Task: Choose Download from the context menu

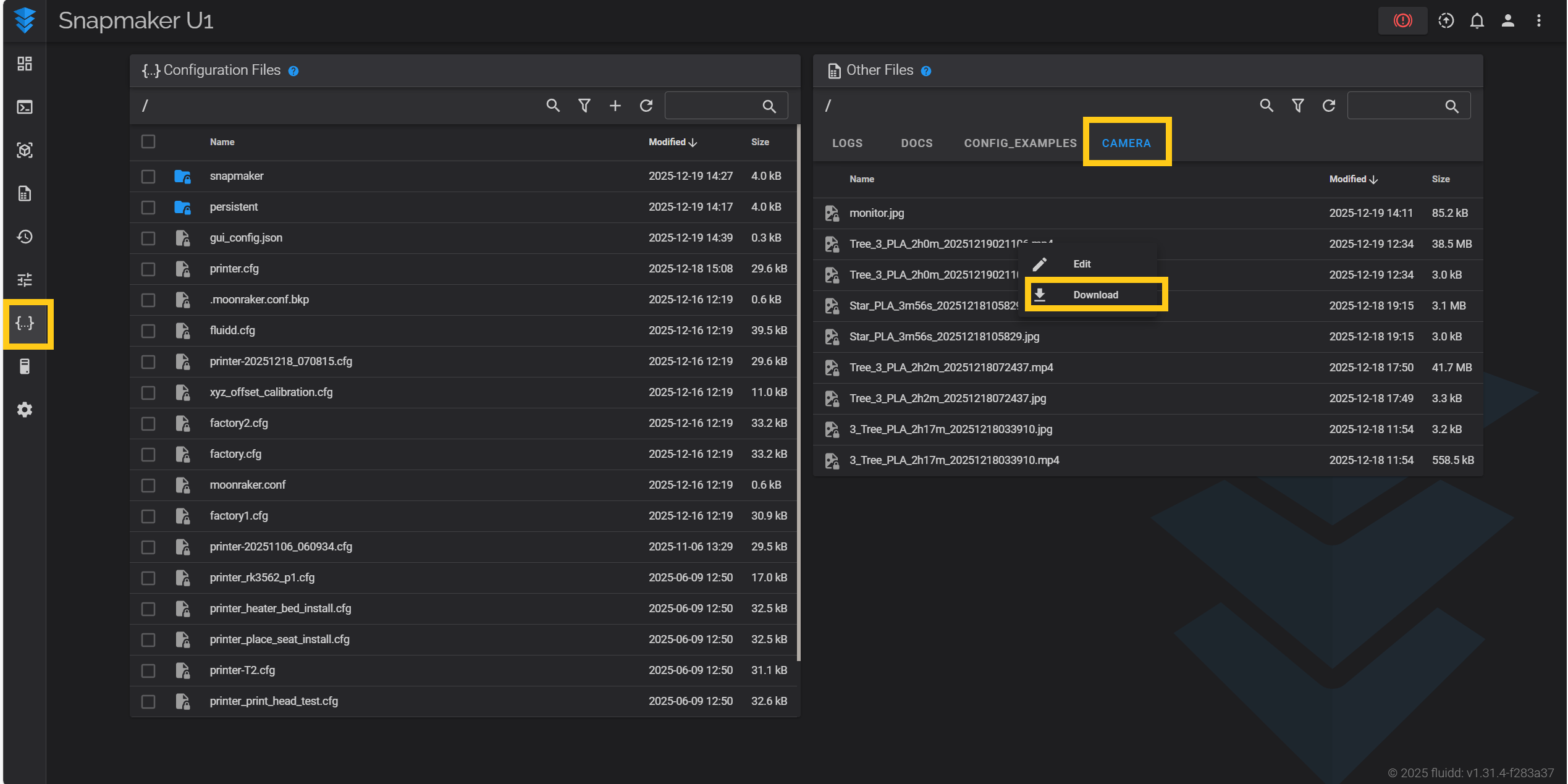Action: (1095, 295)
